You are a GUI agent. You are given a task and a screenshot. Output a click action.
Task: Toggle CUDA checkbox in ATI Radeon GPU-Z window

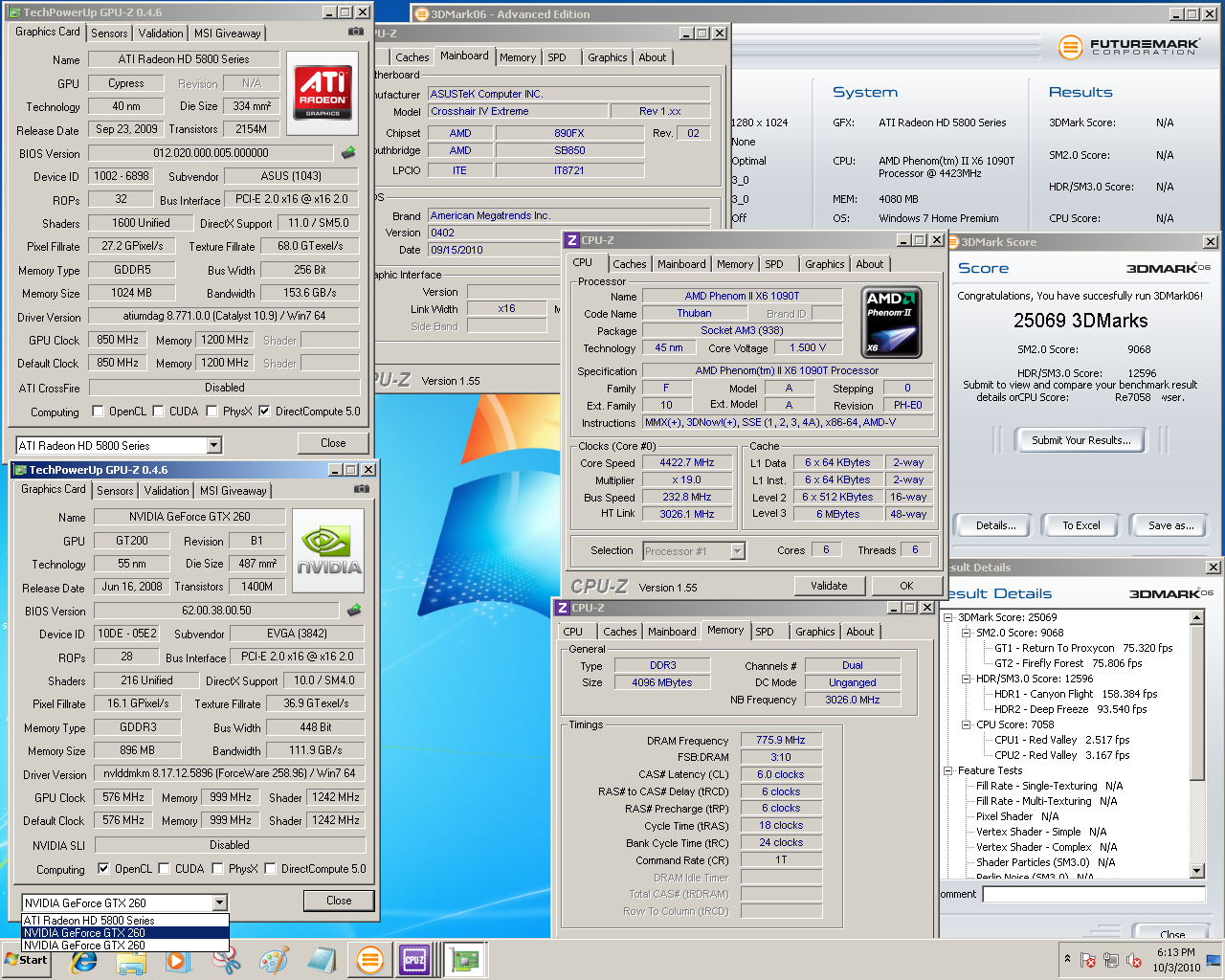tap(158, 412)
